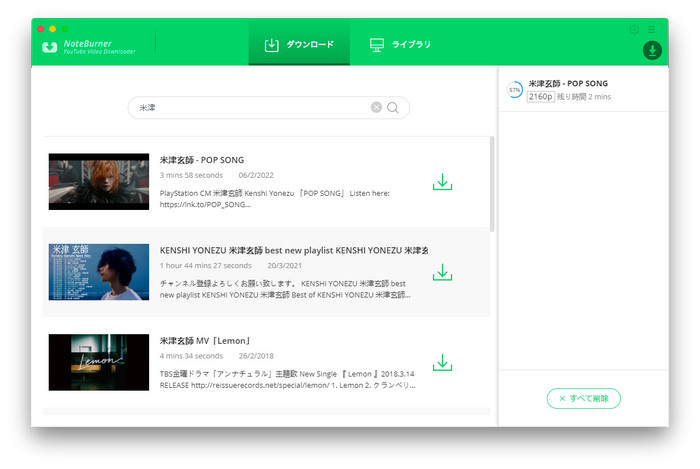This screenshot has width=700, height=469.
Task: Click the date 06/2/2022
Action: pos(256,175)
